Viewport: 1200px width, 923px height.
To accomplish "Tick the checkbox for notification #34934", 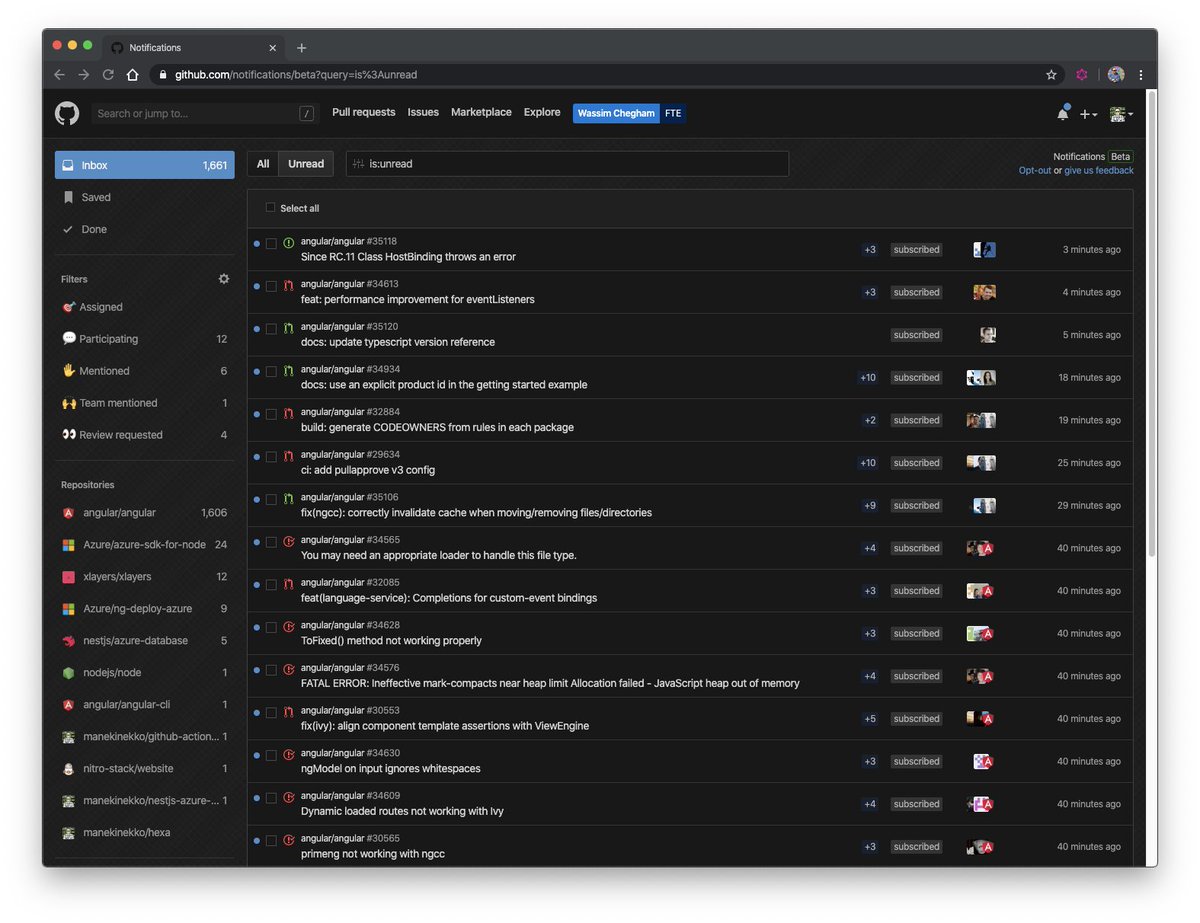I will click(x=271, y=372).
